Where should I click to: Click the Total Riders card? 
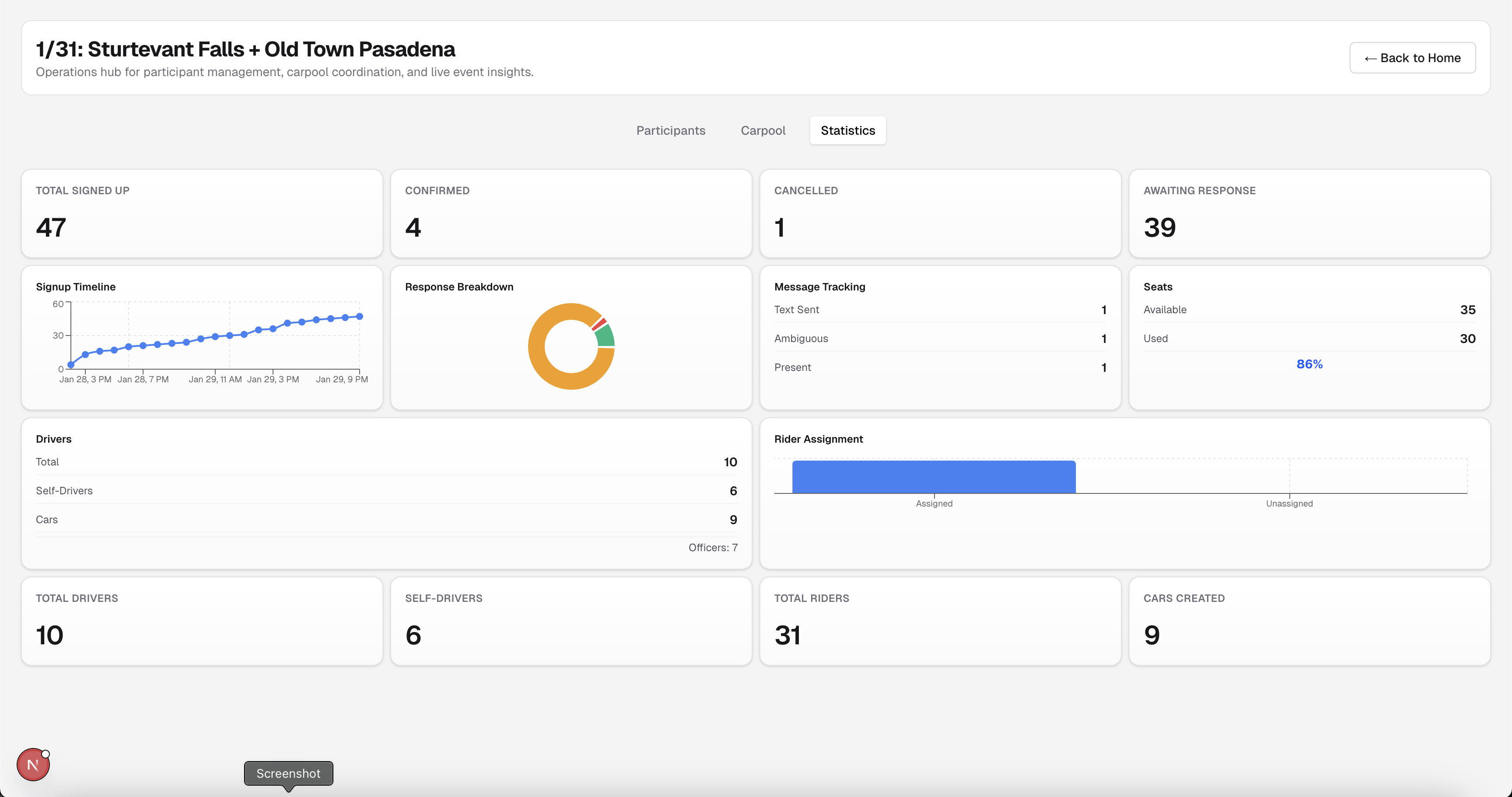pyautogui.click(x=940, y=621)
